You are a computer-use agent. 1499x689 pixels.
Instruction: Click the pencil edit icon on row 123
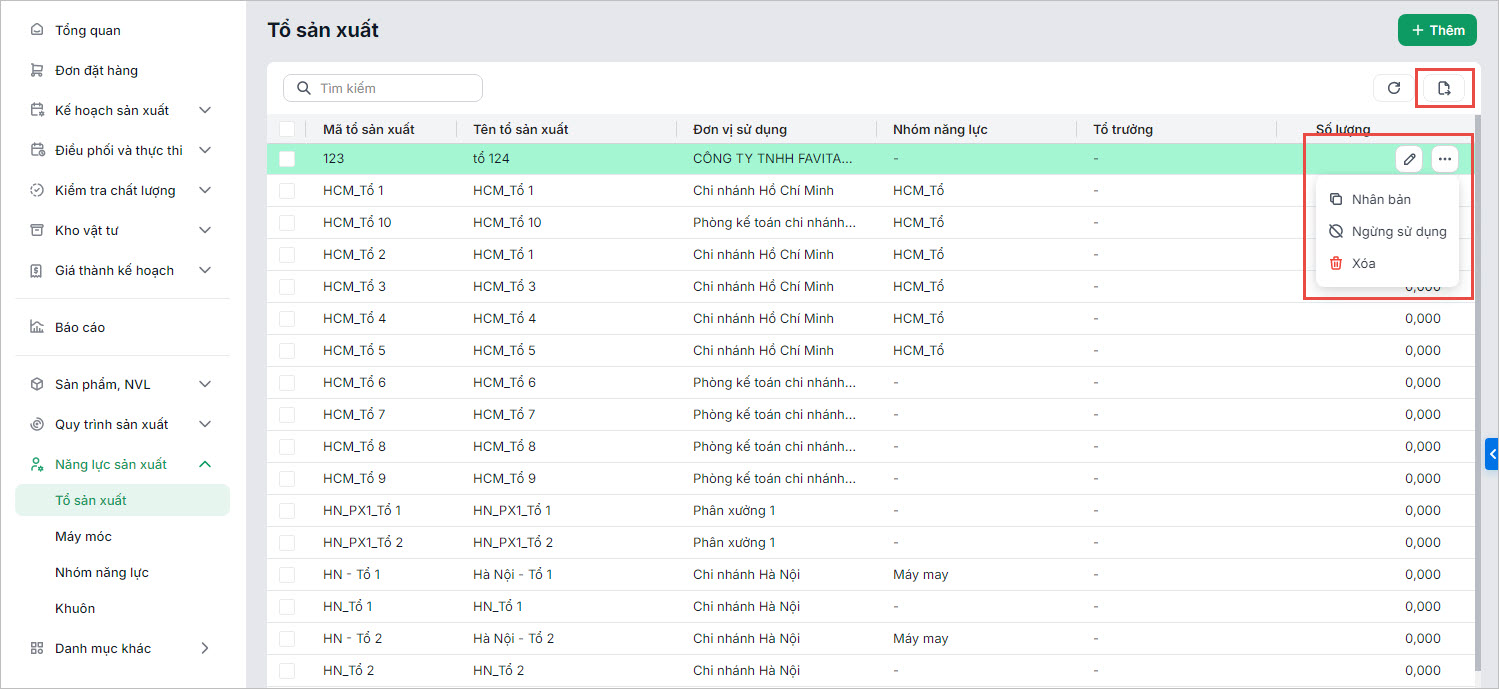tap(1409, 159)
